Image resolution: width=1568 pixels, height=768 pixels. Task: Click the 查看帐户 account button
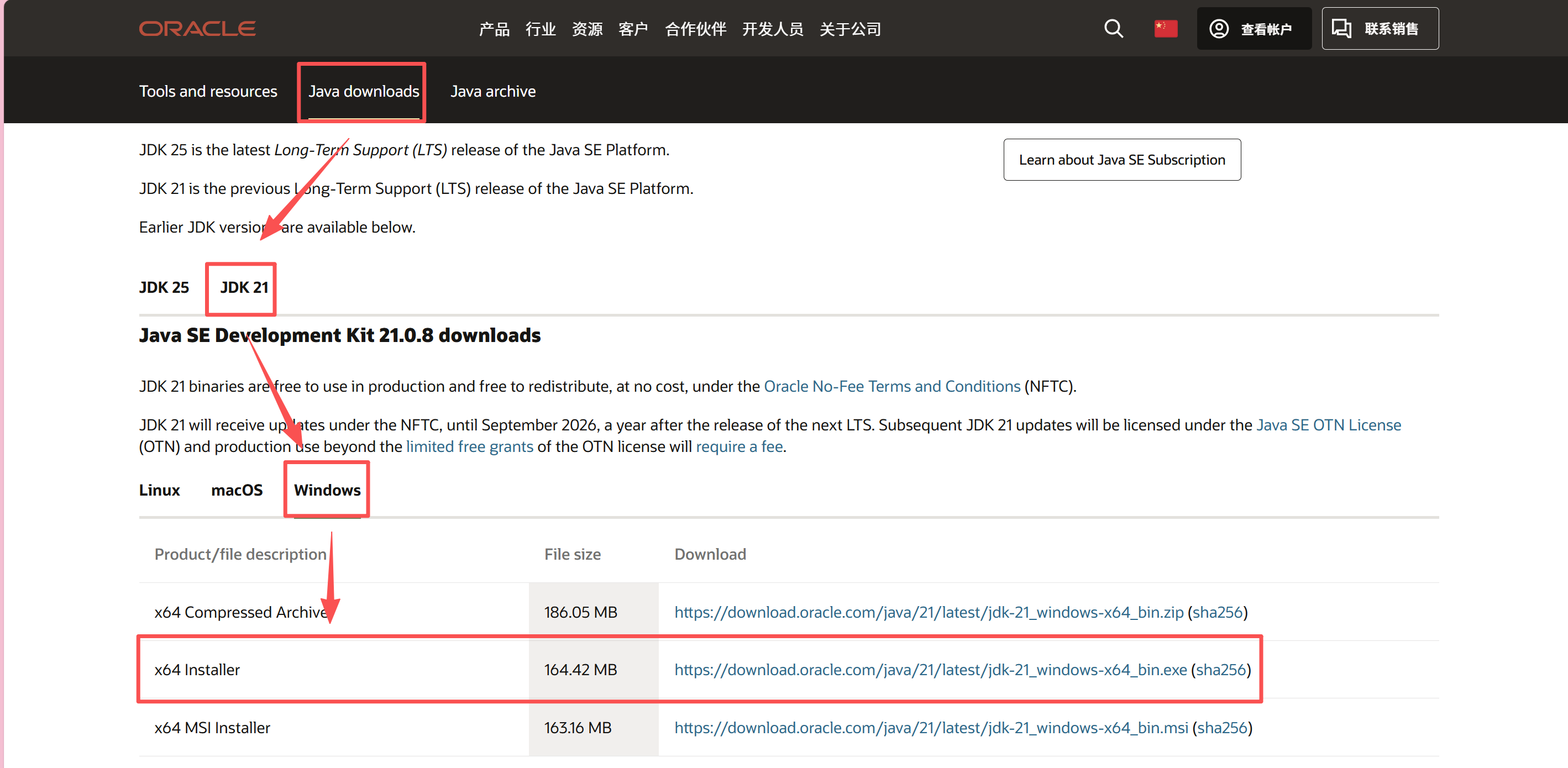click(x=1253, y=29)
